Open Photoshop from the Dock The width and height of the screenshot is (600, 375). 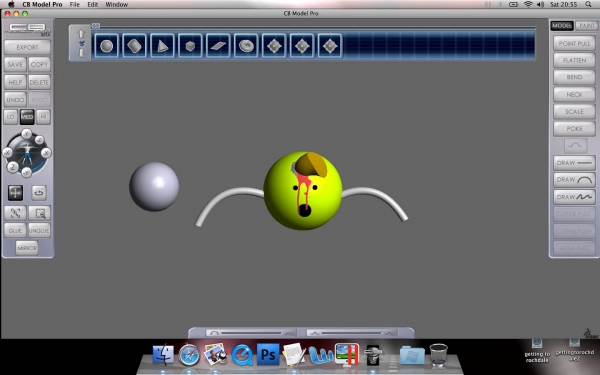pos(268,354)
